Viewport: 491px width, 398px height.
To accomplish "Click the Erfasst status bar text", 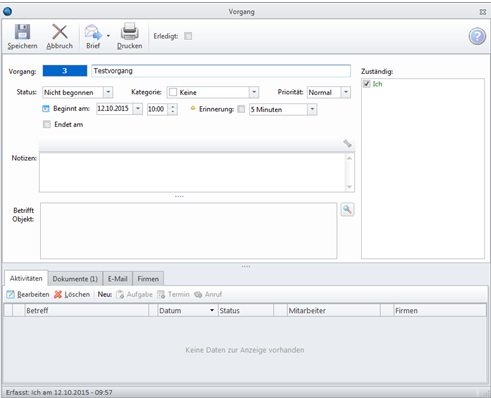I will pyautogui.click(x=59, y=392).
